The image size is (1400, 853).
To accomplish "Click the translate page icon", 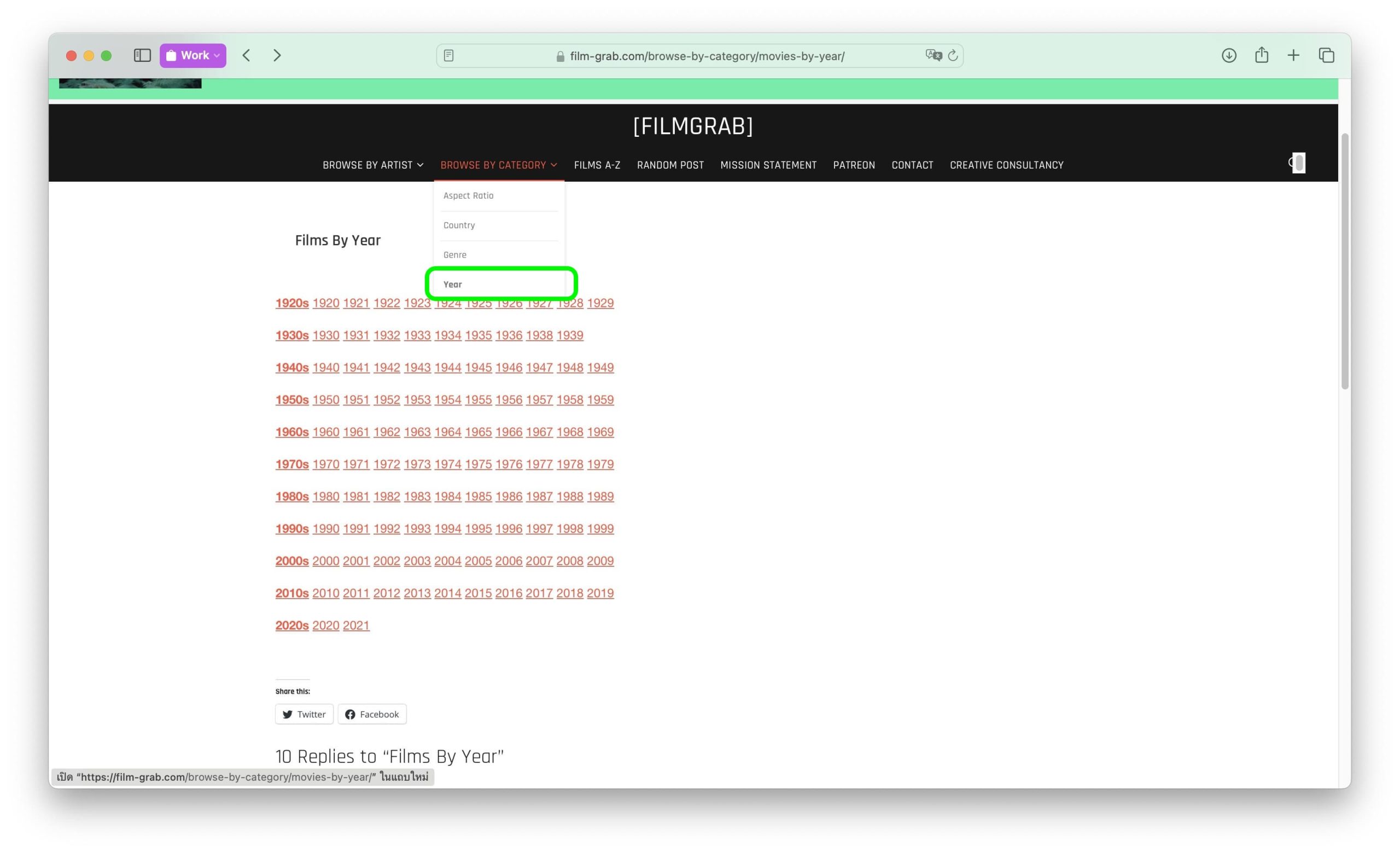I will coord(933,55).
